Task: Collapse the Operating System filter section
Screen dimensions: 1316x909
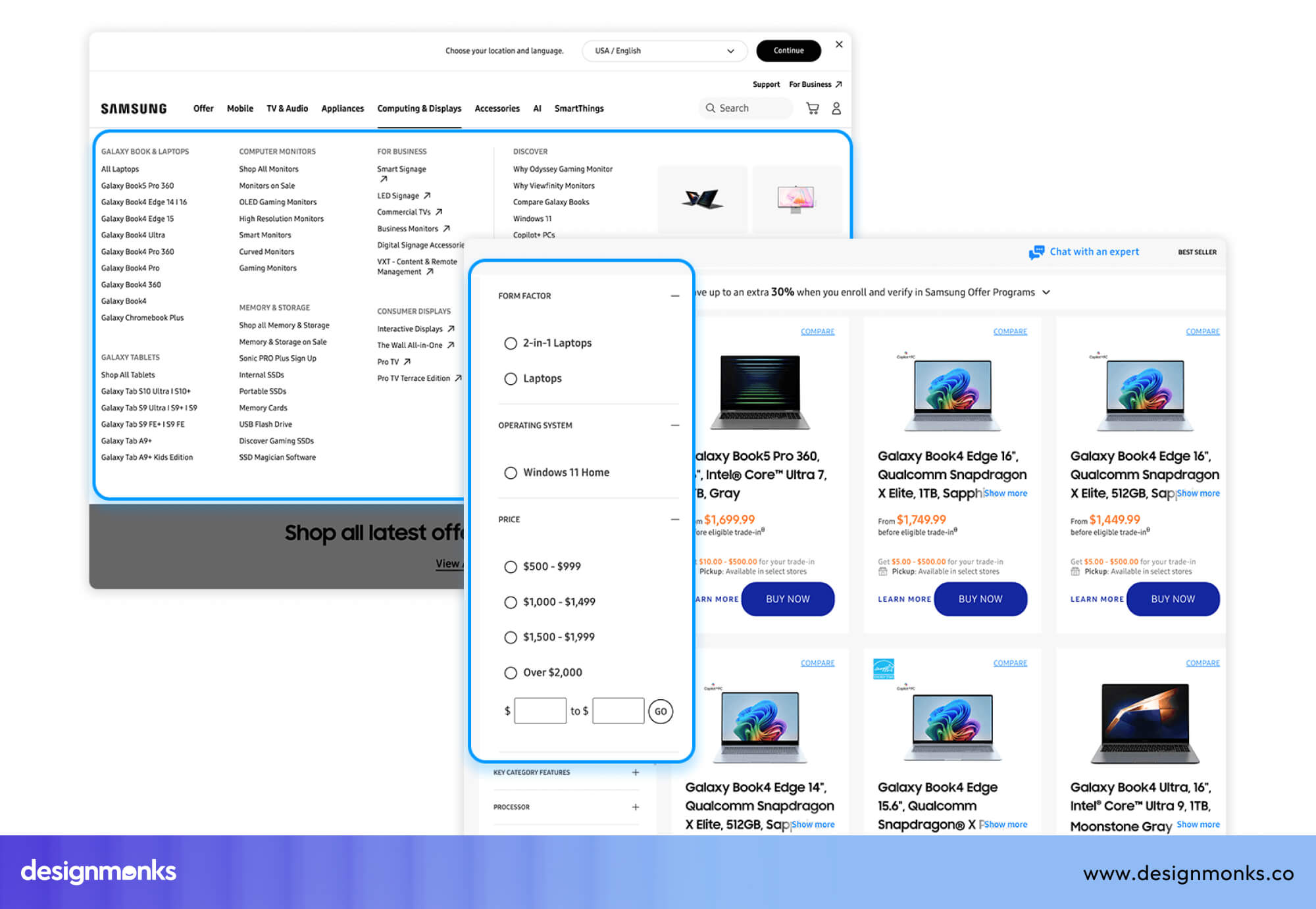Action: tap(674, 426)
